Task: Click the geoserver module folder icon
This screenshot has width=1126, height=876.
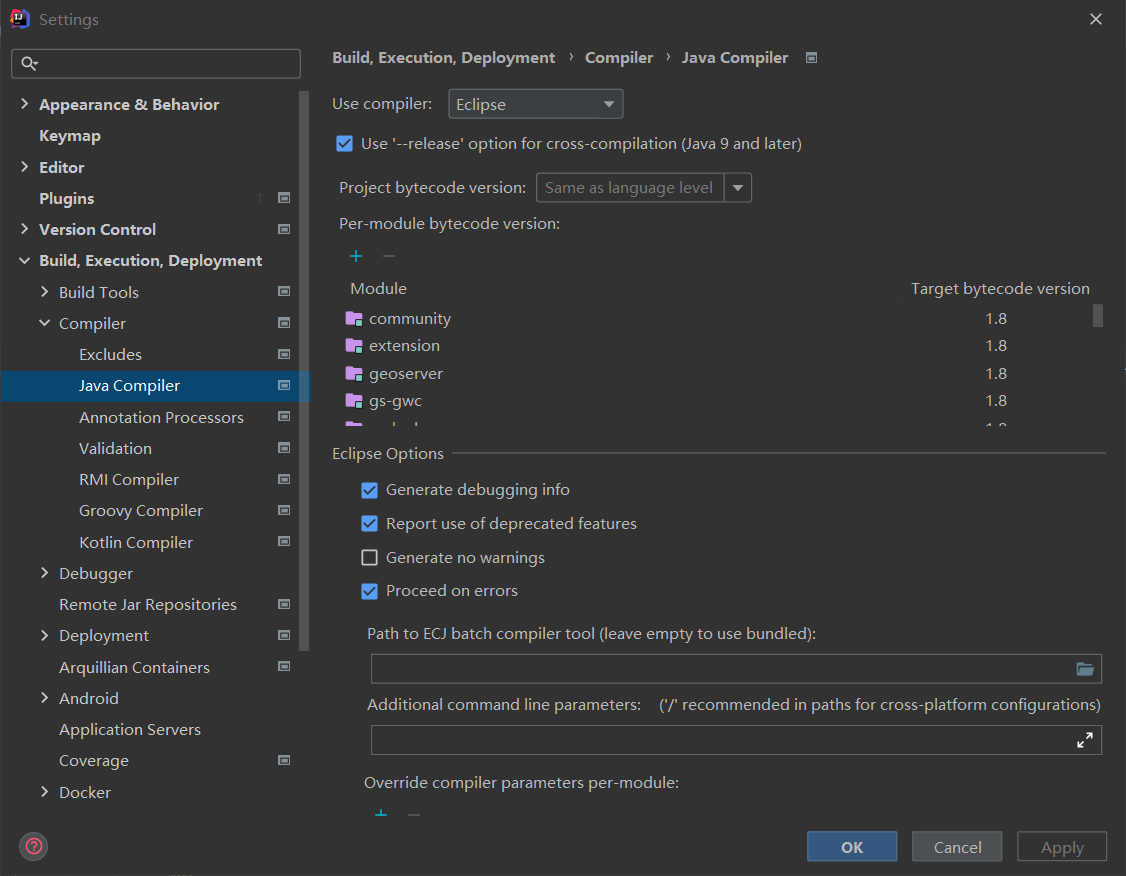Action: click(x=354, y=373)
